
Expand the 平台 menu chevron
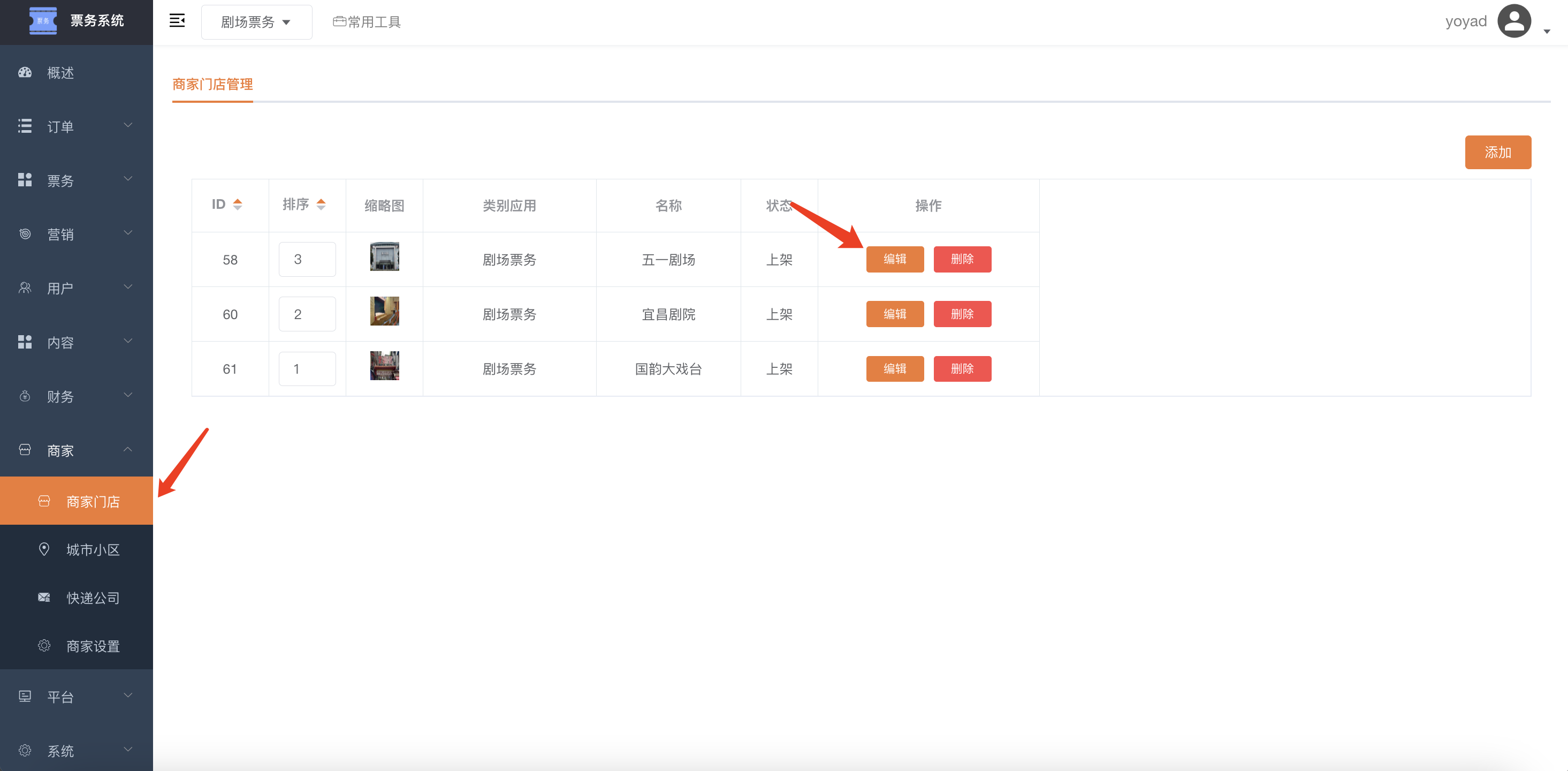pyautogui.click(x=128, y=695)
